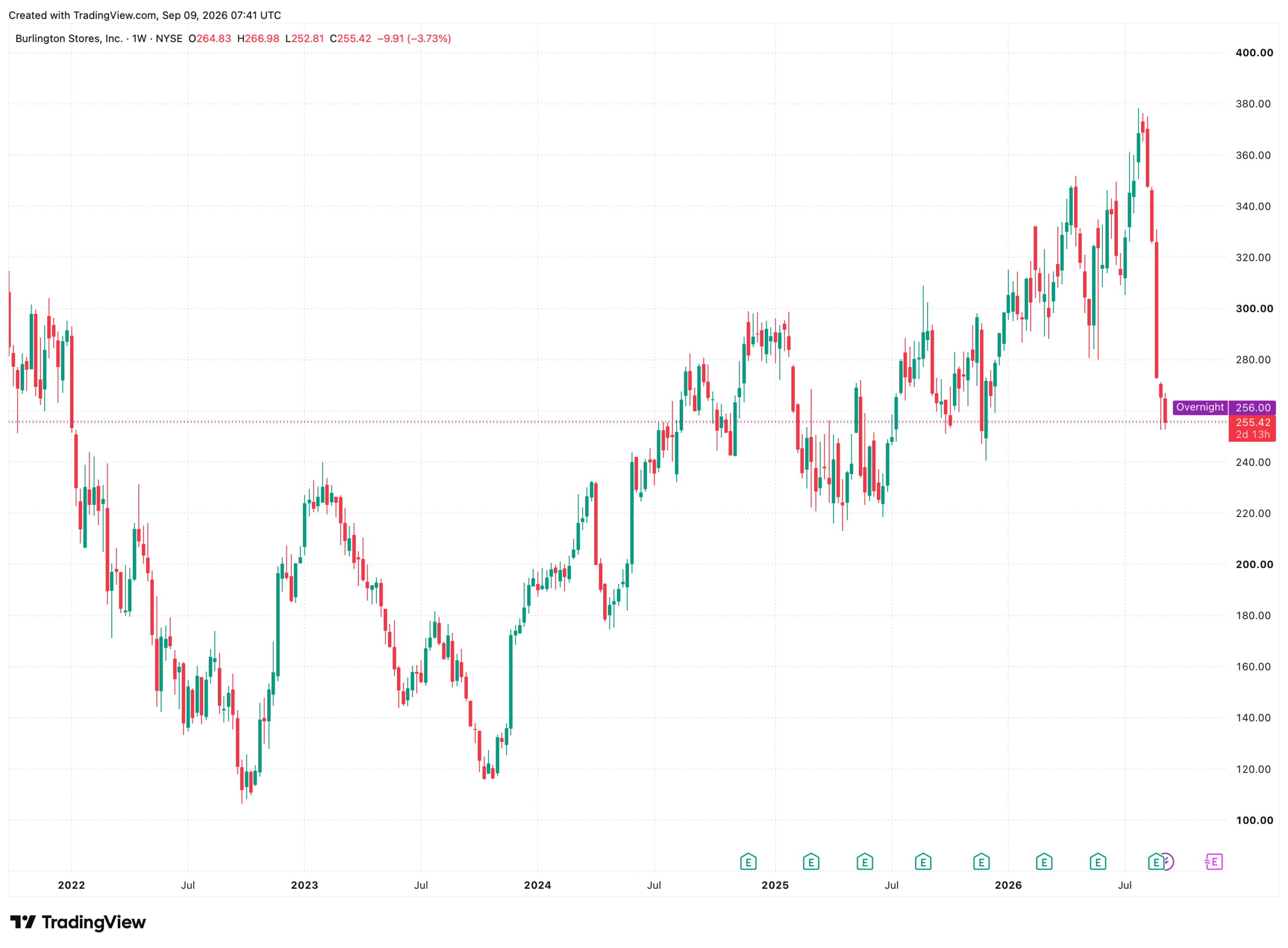This screenshot has height=948, width=1288.
Task: Click the 120.00 price axis label
Action: [x=1253, y=769]
